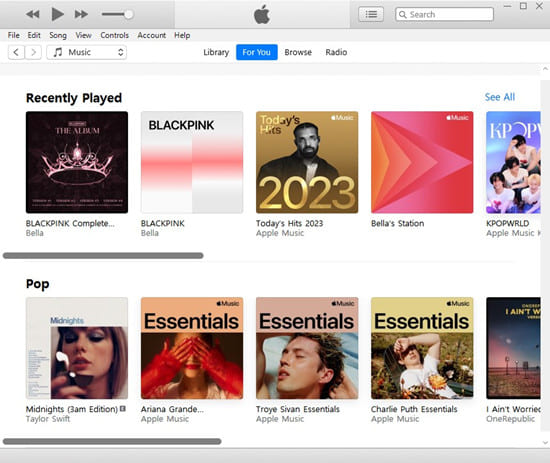Image resolution: width=550 pixels, height=463 pixels.
Task: Open Midnights (3am Edition) album cover
Action: (x=77, y=348)
